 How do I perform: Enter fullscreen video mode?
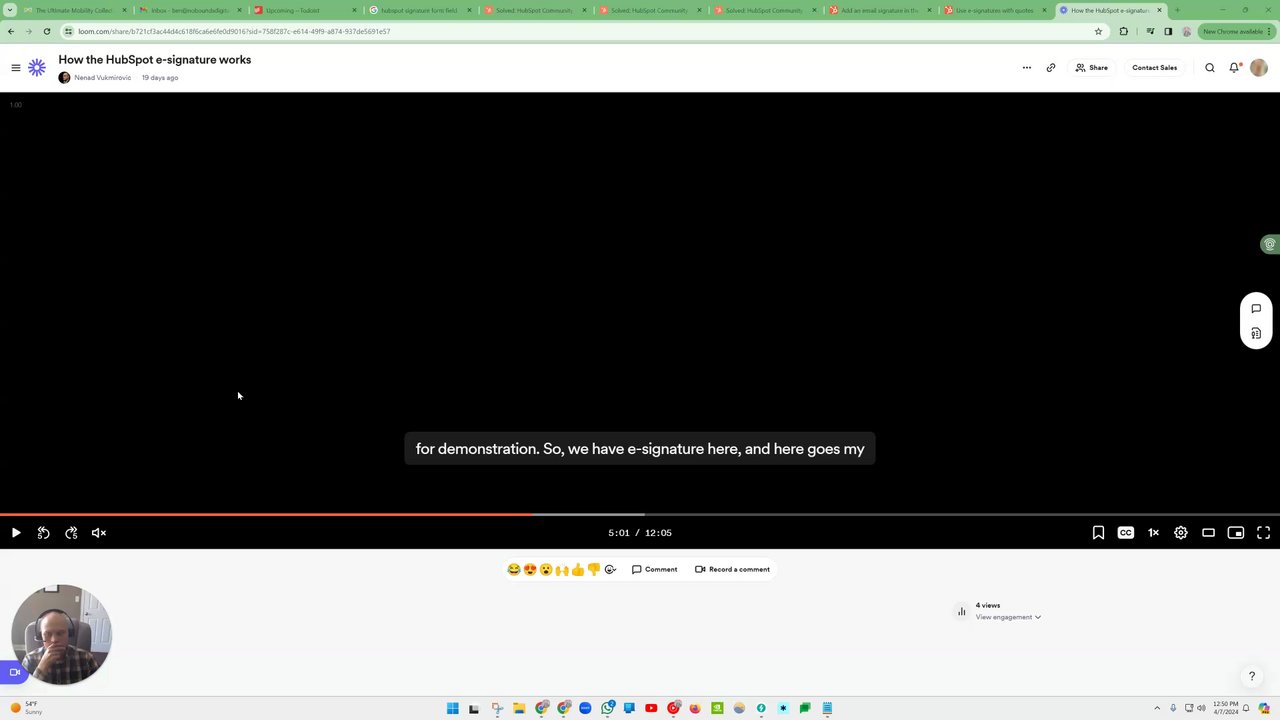1264,533
